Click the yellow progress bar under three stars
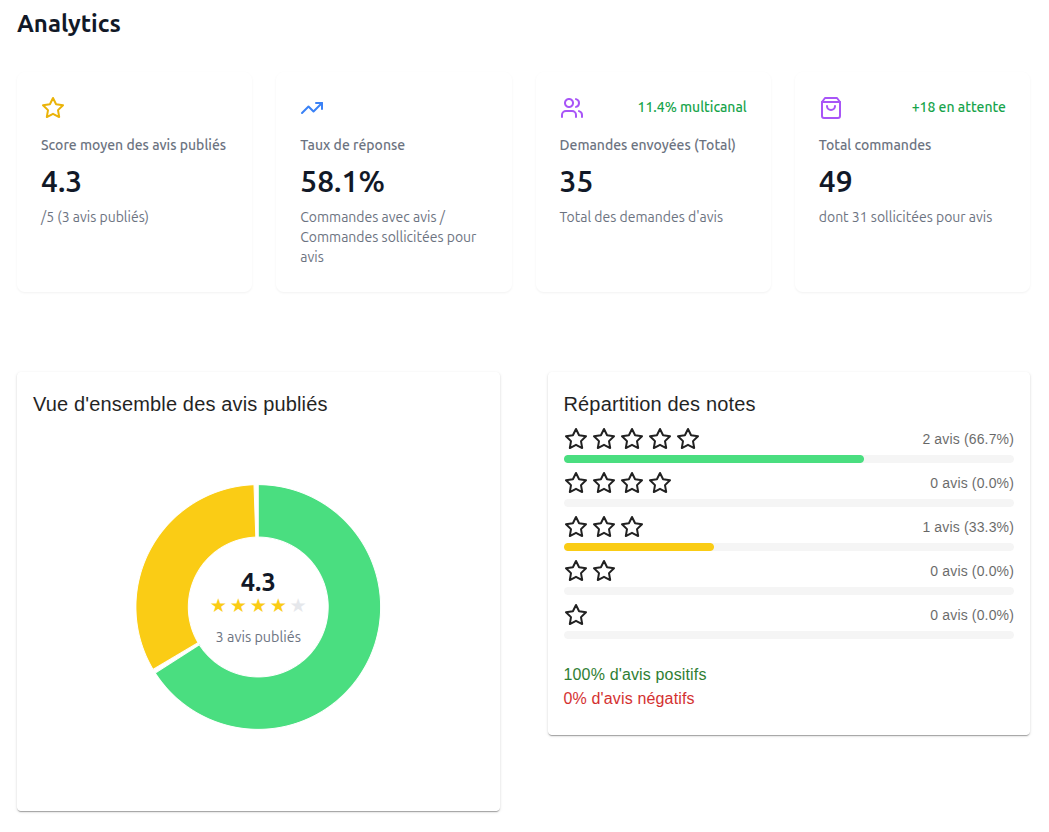This screenshot has width=1049, height=832. [x=638, y=546]
